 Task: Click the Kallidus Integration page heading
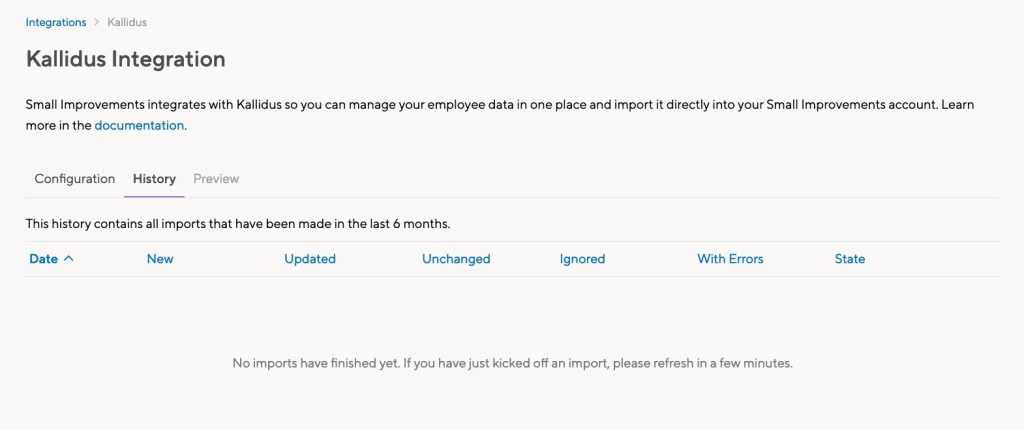tap(125, 59)
